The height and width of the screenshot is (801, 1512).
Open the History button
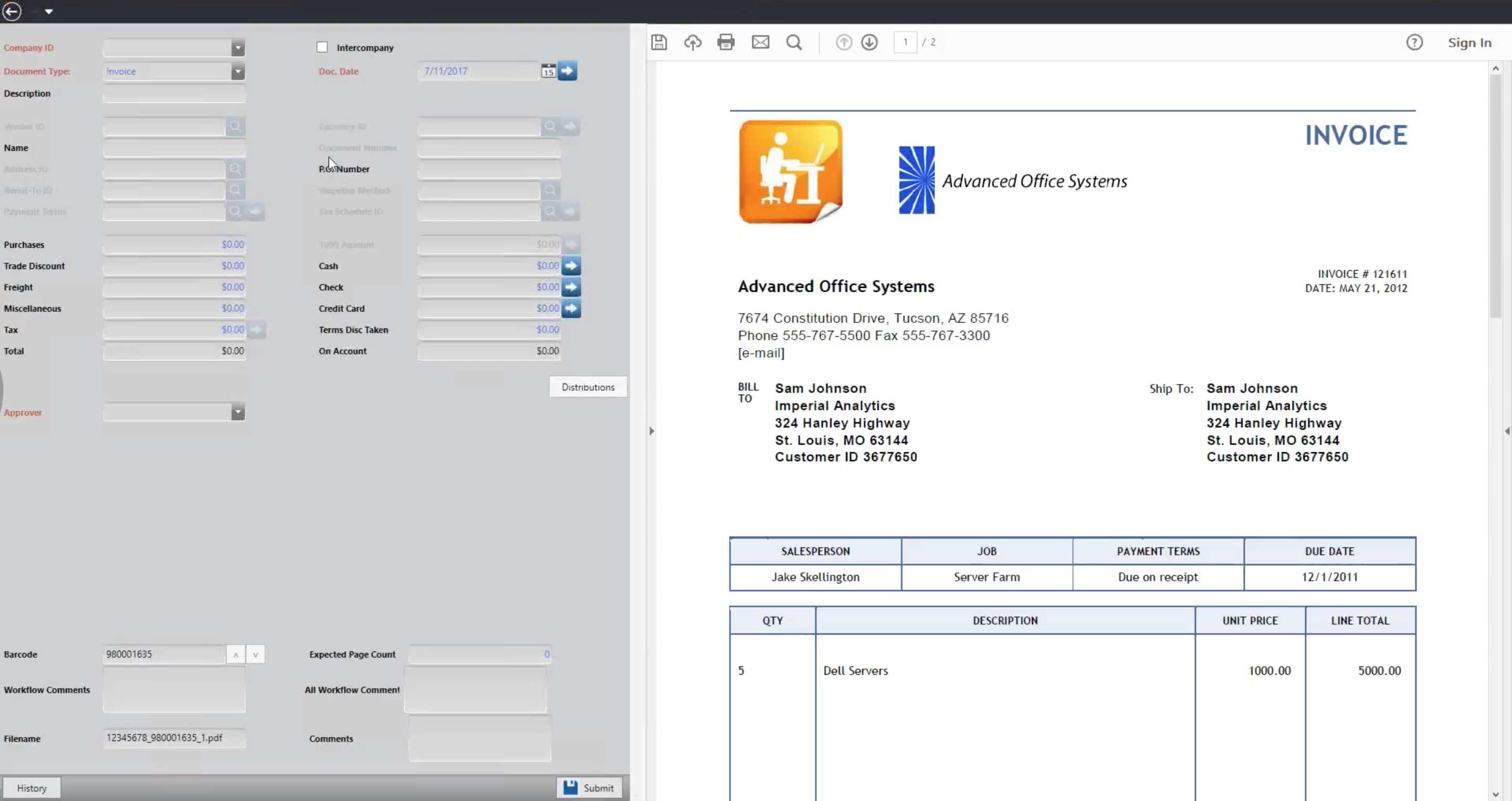coord(31,788)
